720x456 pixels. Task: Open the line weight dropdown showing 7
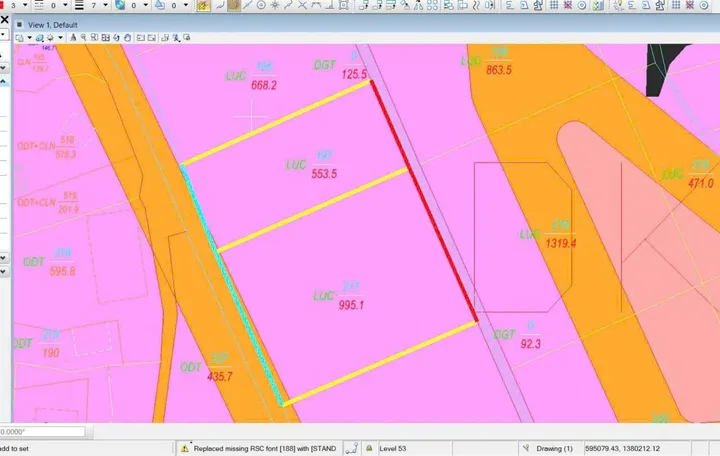click(x=105, y=5)
